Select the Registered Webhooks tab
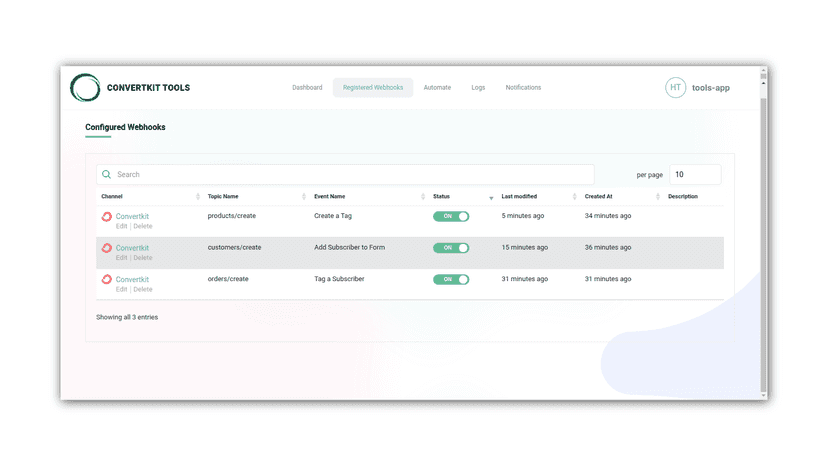This screenshot has height=466, width=828. (373, 88)
